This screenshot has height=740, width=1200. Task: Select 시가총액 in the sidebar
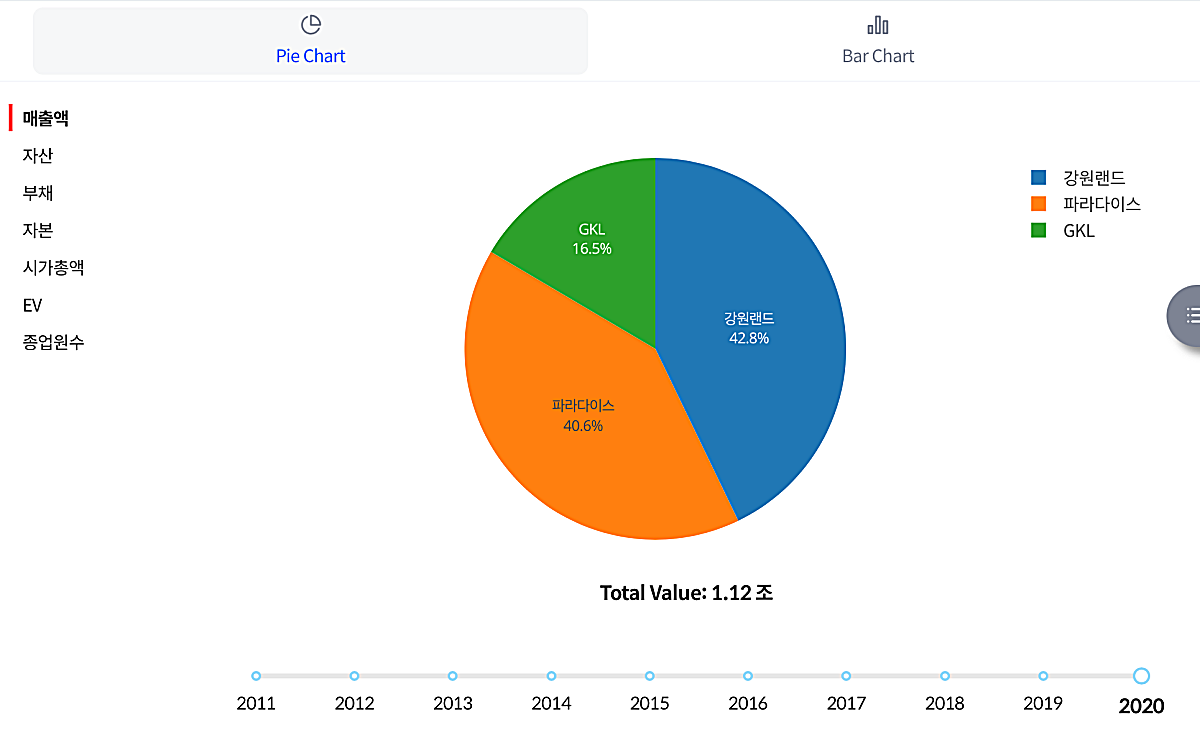[x=54, y=268]
